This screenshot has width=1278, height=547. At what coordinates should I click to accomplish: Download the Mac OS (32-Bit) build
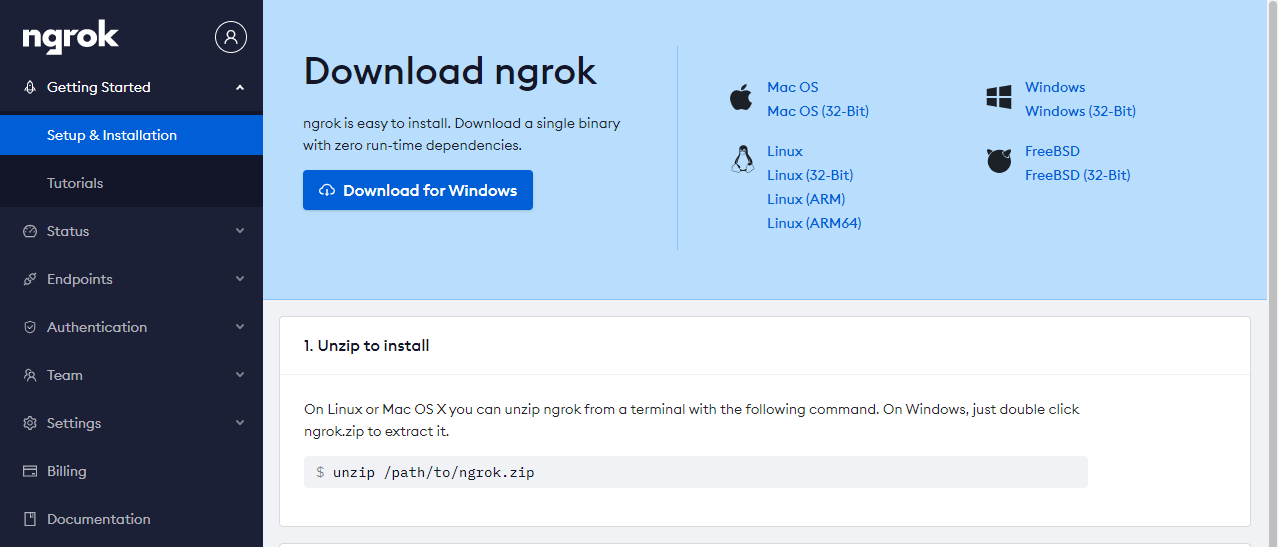click(818, 111)
